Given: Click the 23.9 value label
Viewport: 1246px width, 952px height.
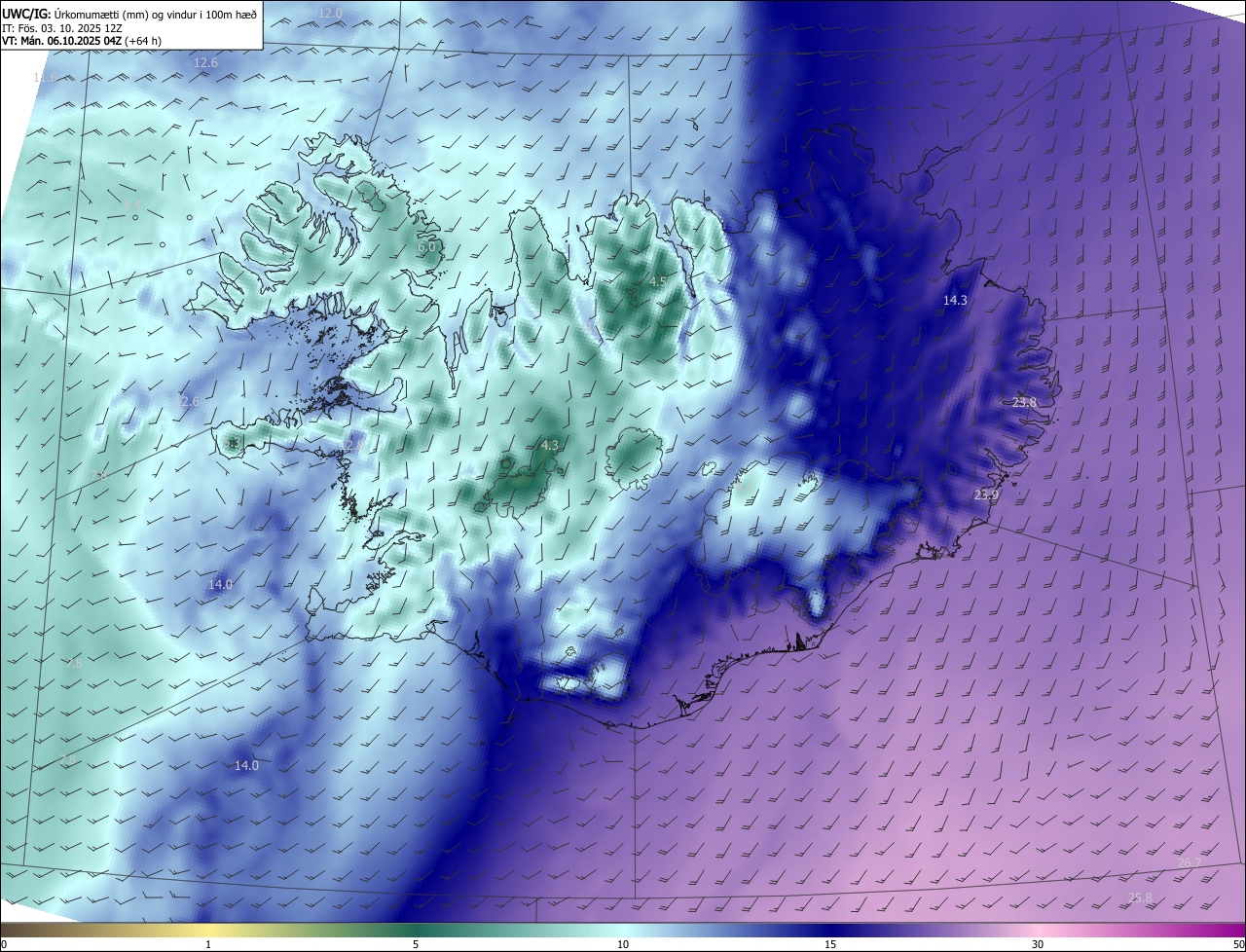Looking at the screenshot, I should (x=986, y=495).
